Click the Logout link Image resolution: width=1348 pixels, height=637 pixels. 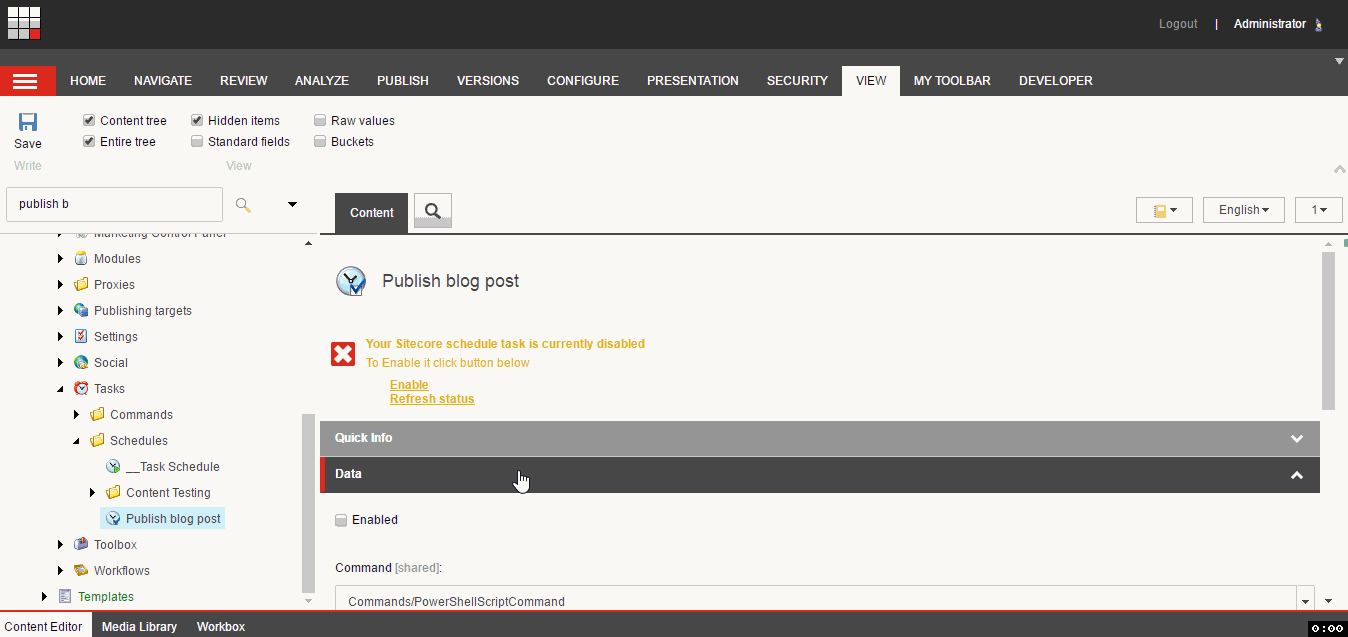coord(1178,24)
